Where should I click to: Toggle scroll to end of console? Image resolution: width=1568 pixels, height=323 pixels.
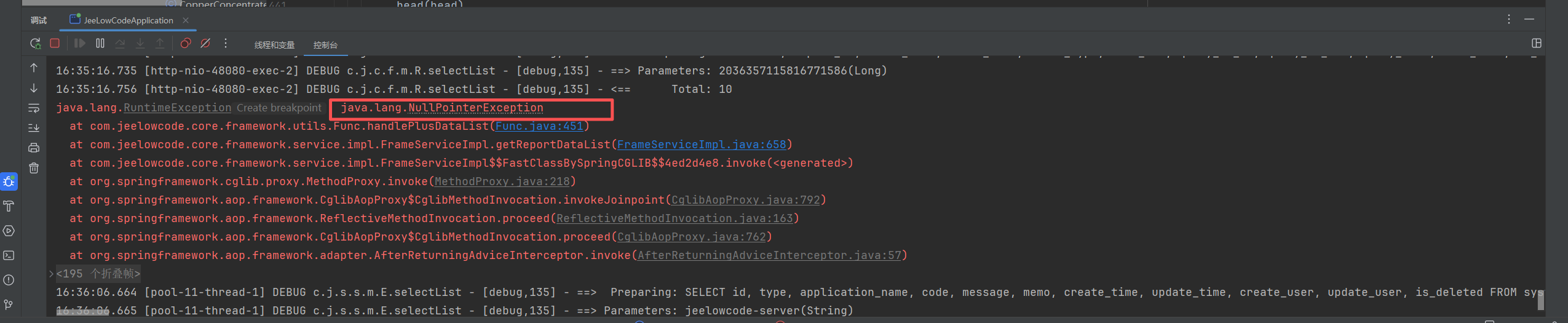tap(34, 128)
